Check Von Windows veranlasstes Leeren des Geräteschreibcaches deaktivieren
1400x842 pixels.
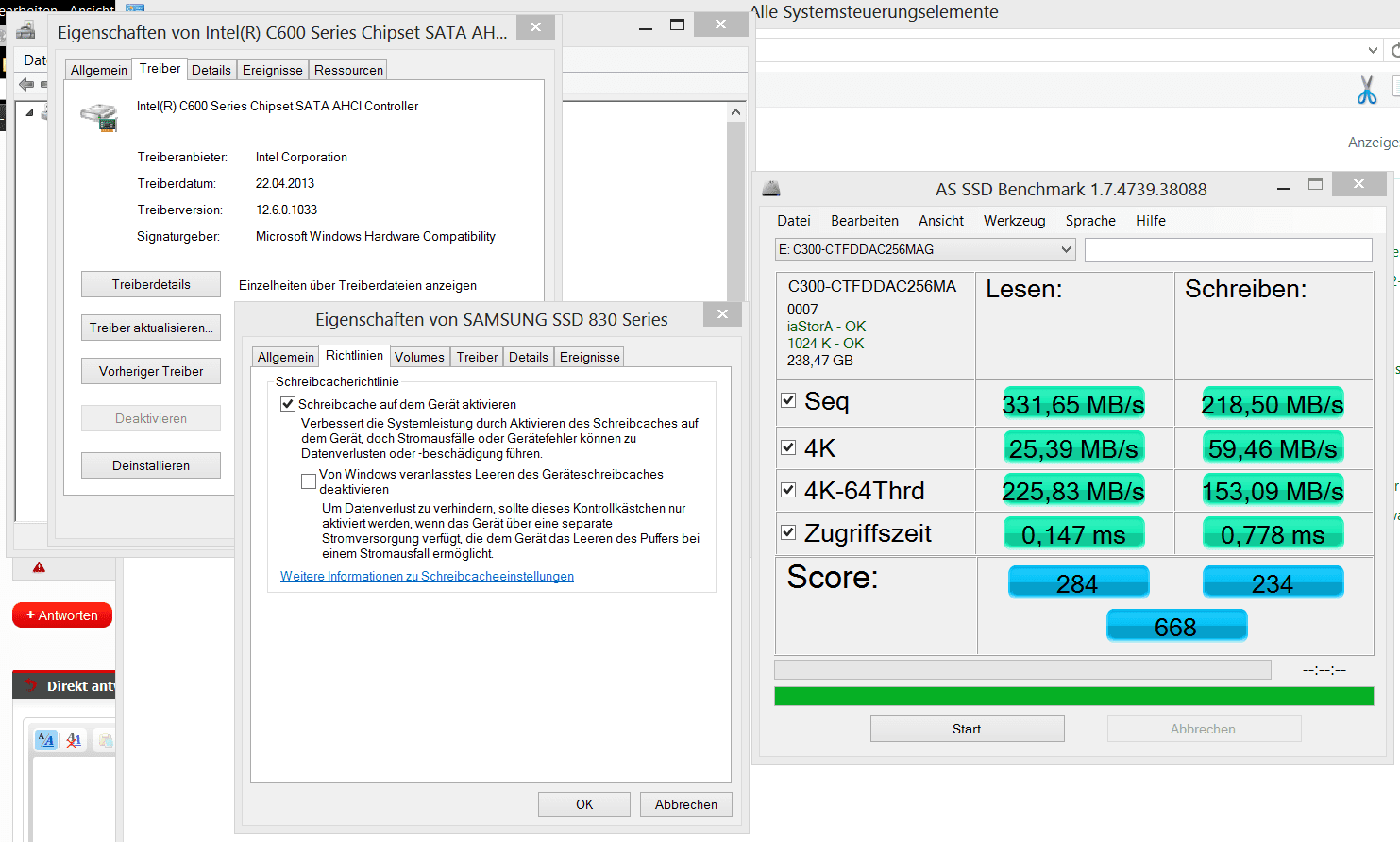click(308, 481)
